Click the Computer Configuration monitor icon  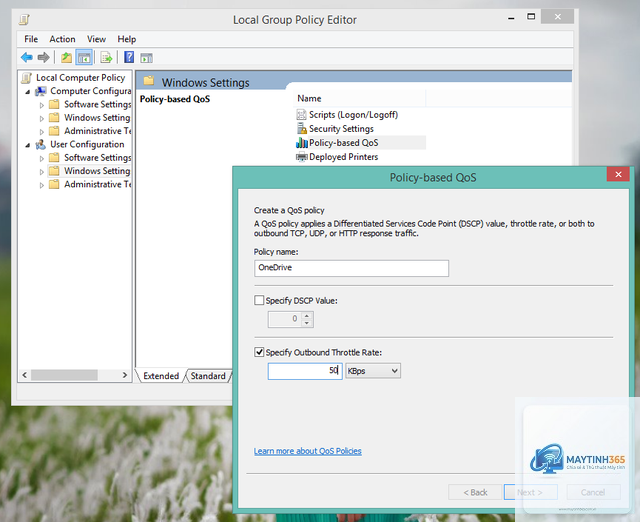(x=41, y=91)
